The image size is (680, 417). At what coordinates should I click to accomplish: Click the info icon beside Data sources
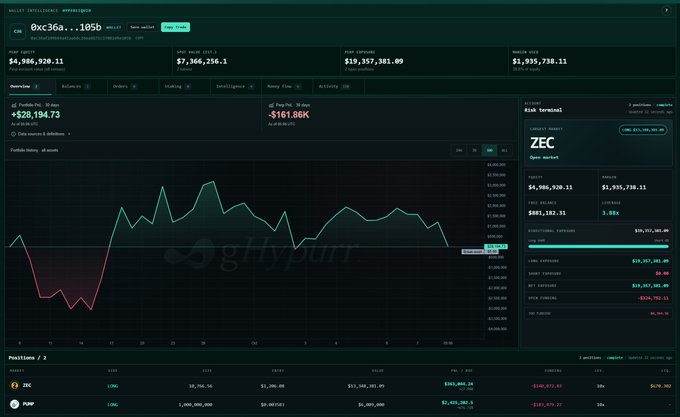[13, 134]
